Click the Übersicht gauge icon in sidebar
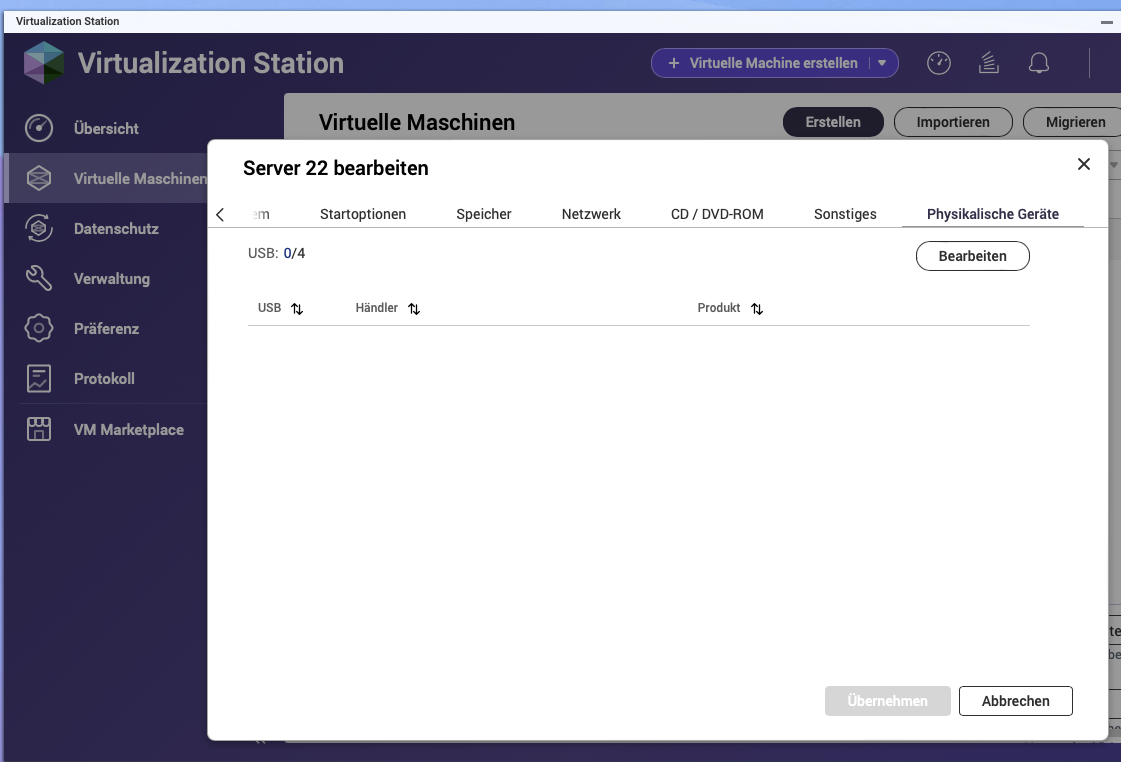This screenshot has height=762, width=1121. [x=38, y=128]
